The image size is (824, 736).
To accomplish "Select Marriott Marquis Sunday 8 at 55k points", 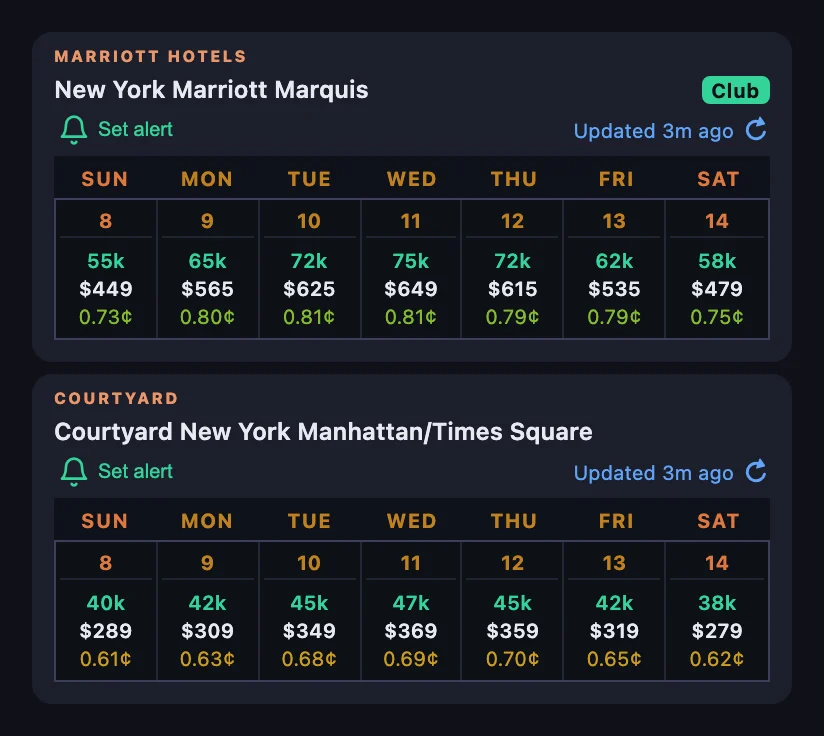I will [x=106, y=269].
